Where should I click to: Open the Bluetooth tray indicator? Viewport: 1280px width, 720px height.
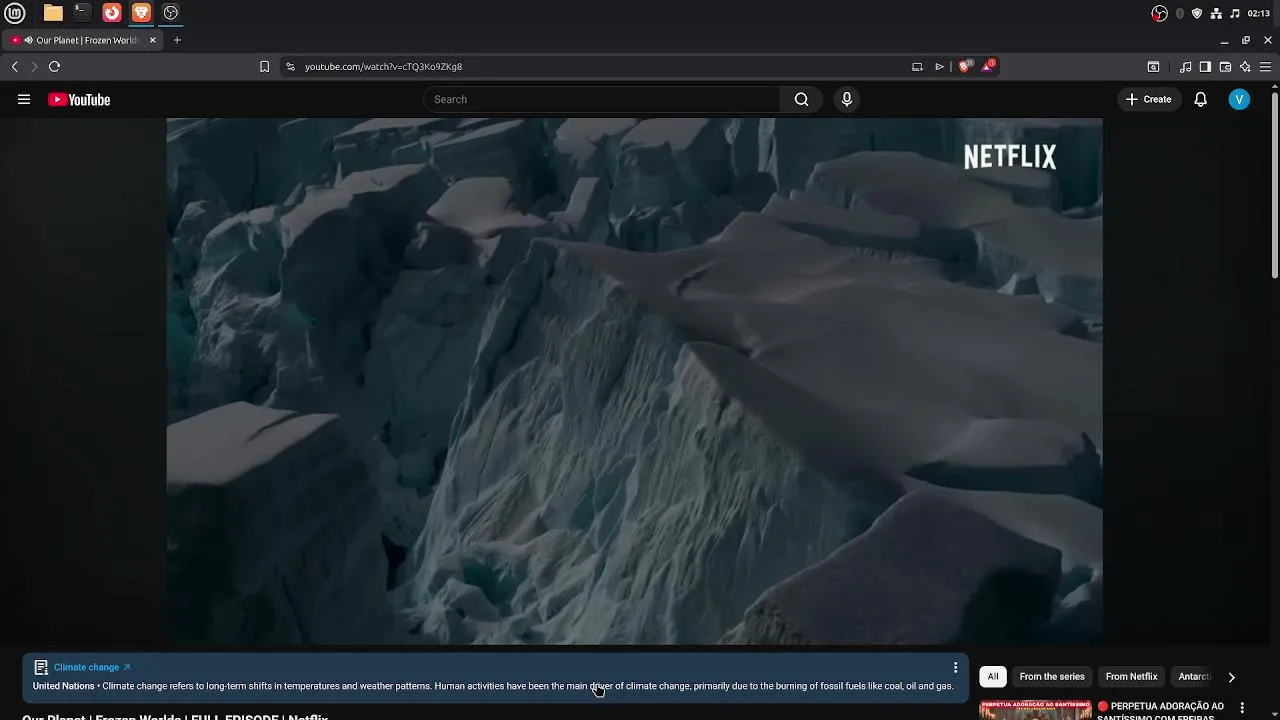coord(1180,13)
